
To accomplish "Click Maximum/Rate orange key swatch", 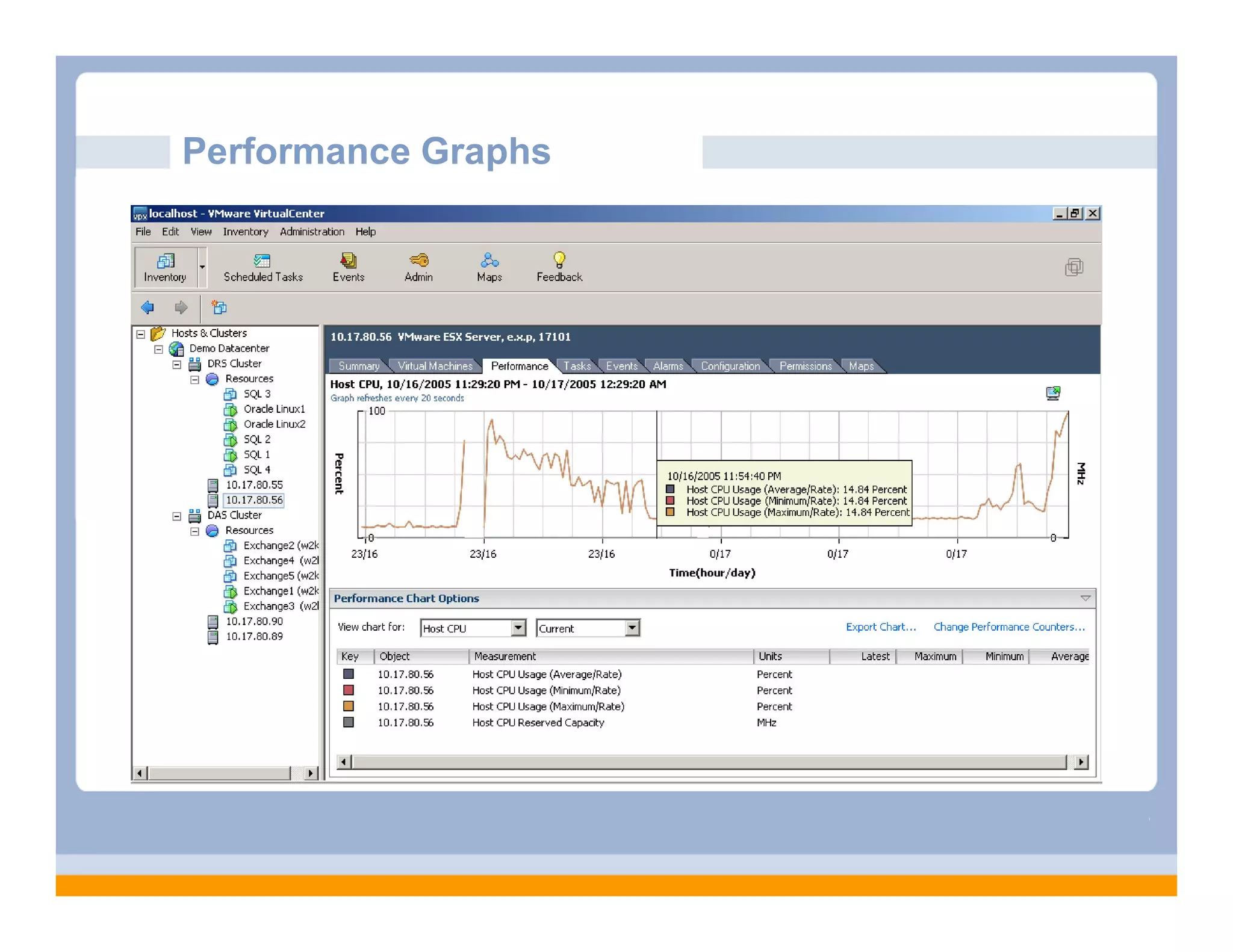I will pos(349,706).
